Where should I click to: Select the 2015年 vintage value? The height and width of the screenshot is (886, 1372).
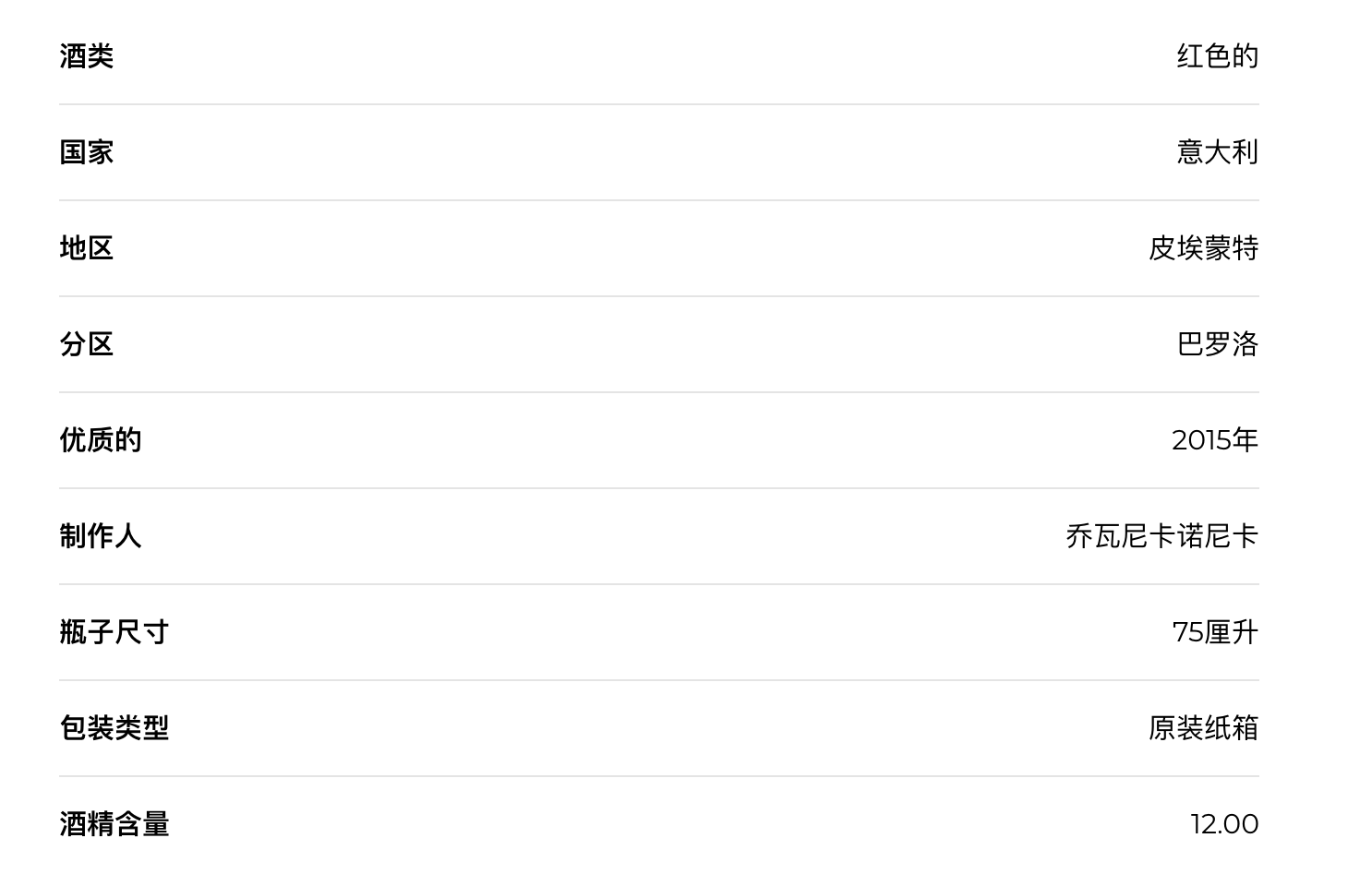tap(1215, 440)
